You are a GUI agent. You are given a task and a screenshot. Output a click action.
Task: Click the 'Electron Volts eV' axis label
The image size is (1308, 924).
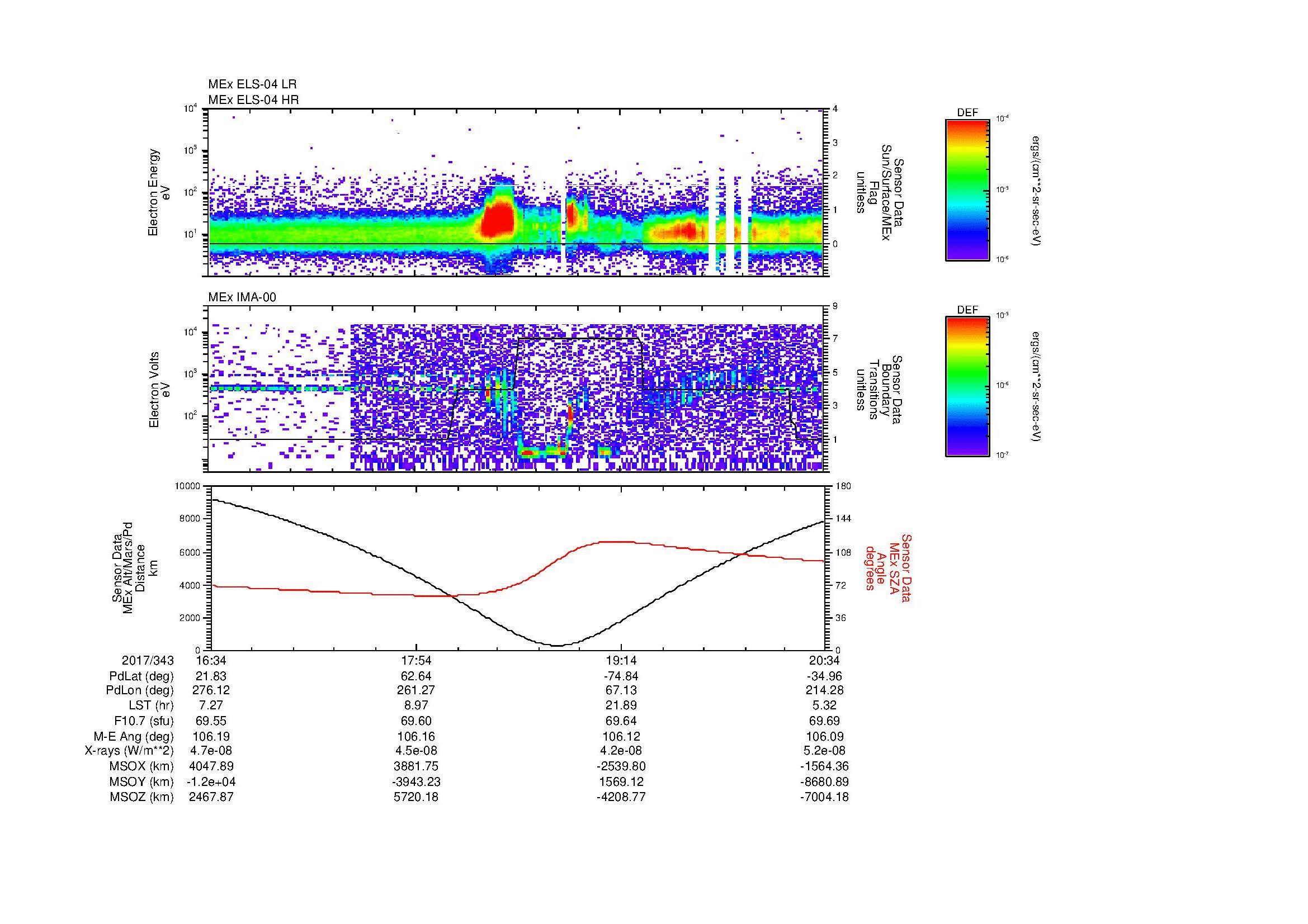159,390
